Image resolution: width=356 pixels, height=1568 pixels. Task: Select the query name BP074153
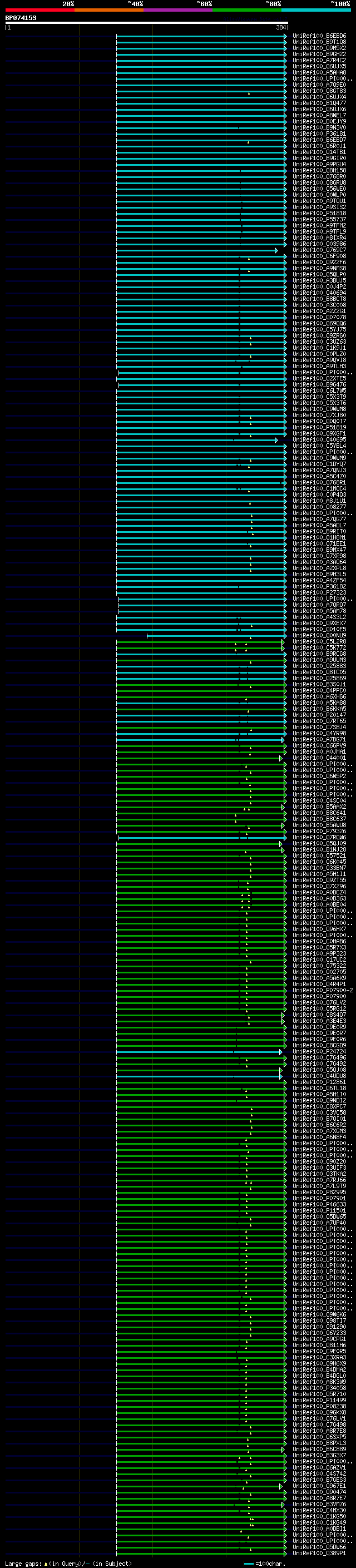click(21, 18)
